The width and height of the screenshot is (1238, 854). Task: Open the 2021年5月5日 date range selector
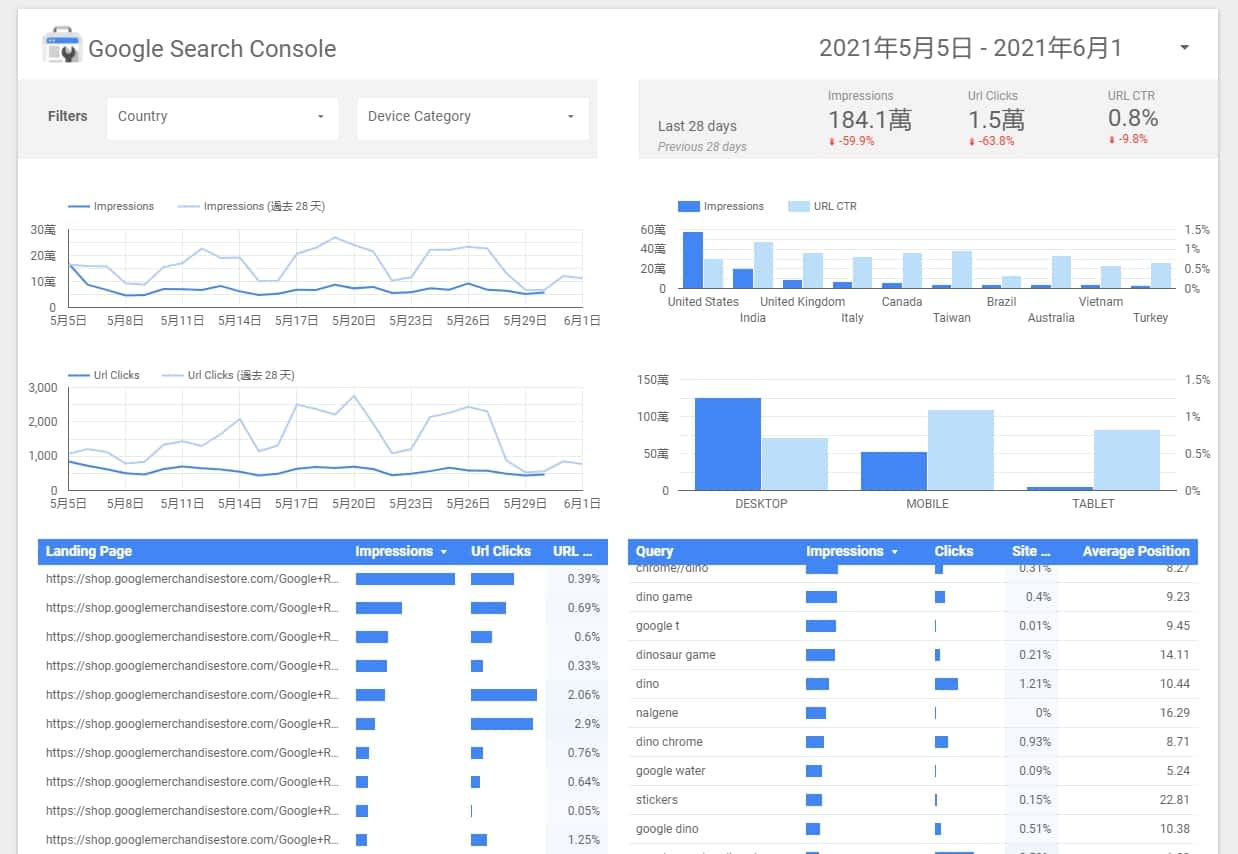970,48
